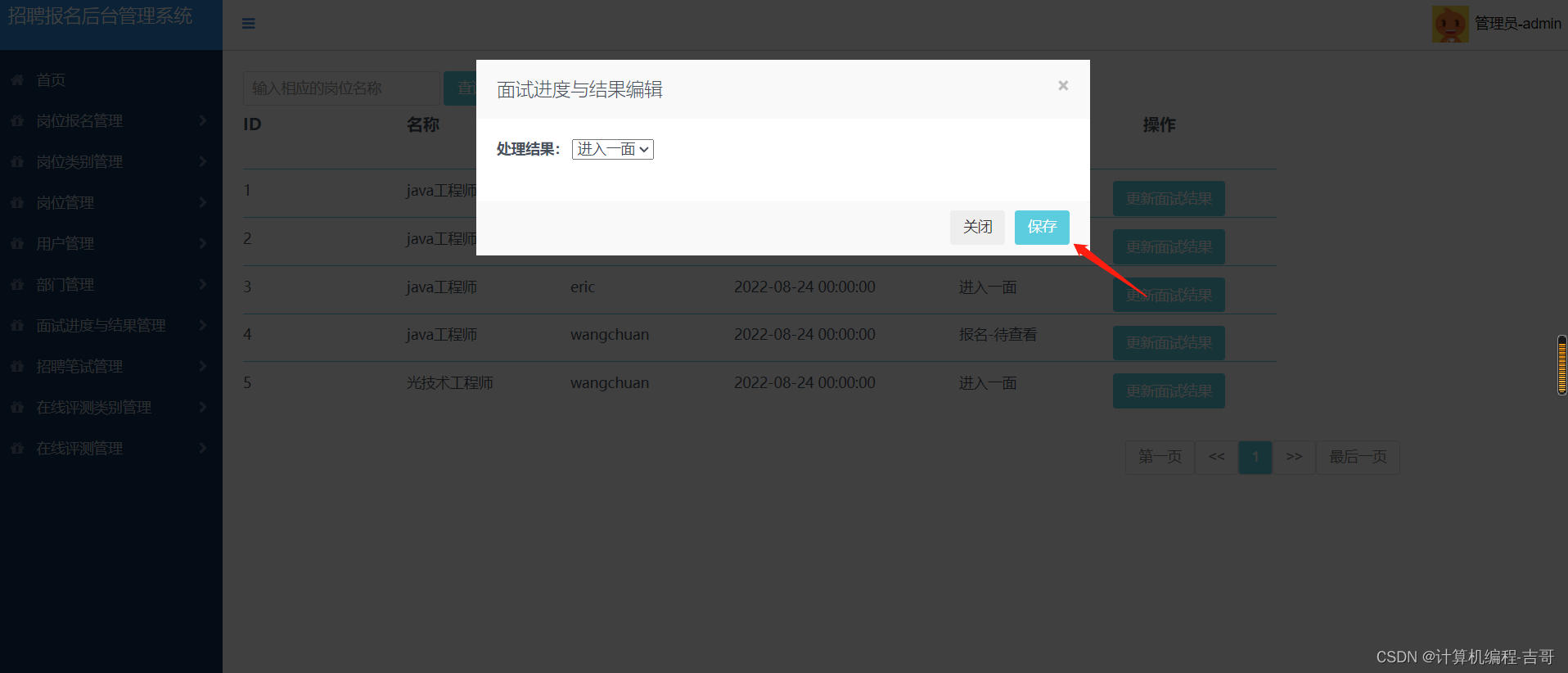Screen dimensions: 1568x673
Task: Save the interview result with 保存
Action: coord(1042,227)
